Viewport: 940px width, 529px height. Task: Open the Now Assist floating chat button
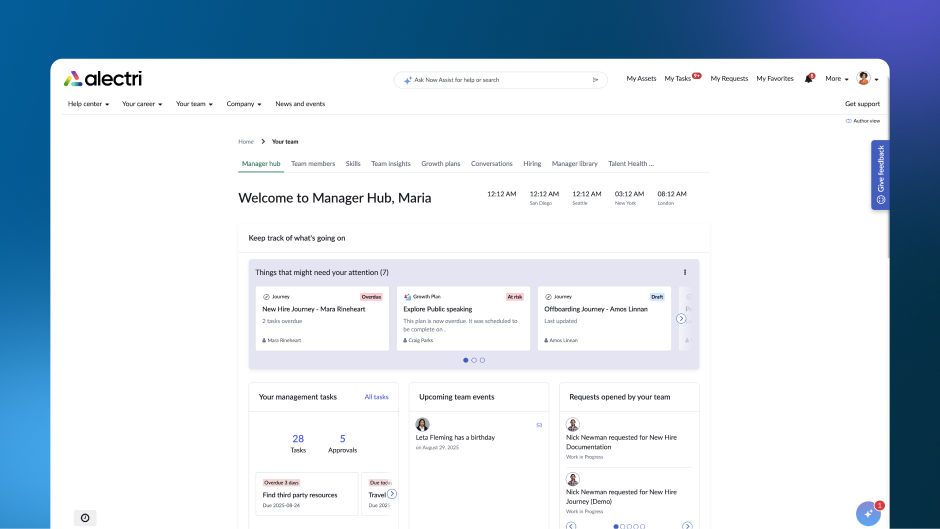click(868, 513)
